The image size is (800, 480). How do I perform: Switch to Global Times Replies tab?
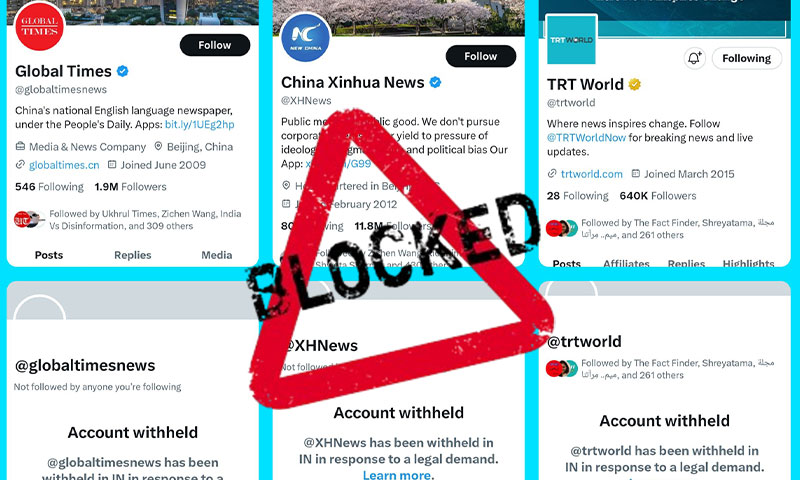pyautogui.click(x=133, y=255)
